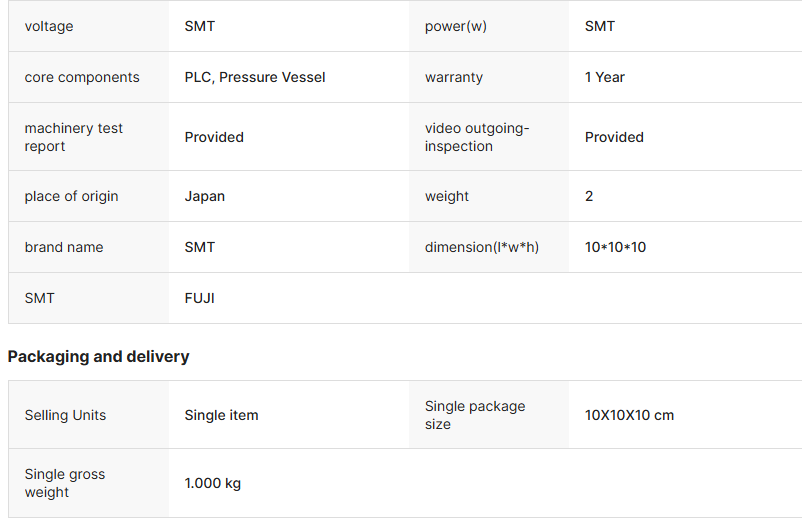Click the 'brand name' attribute label
The width and height of the screenshot is (802, 519).
(64, 247)
